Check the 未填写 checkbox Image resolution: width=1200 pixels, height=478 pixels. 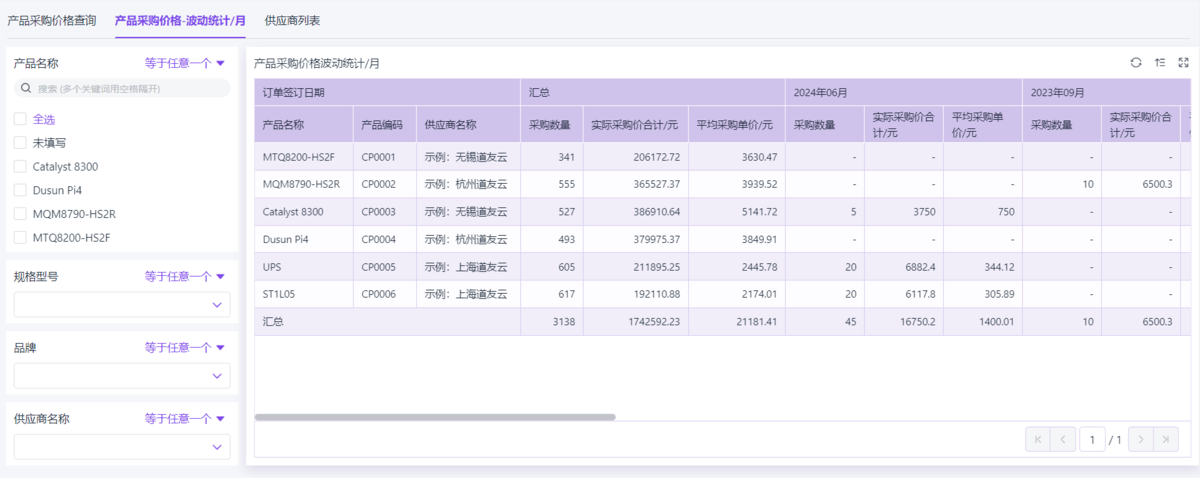click(20, 142)
